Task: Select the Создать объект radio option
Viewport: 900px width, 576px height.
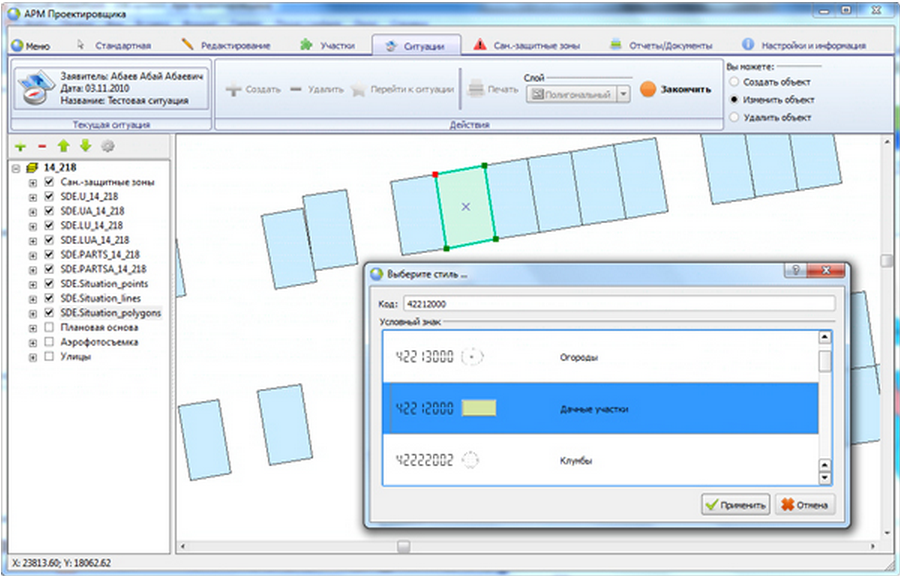Action: 735,82
